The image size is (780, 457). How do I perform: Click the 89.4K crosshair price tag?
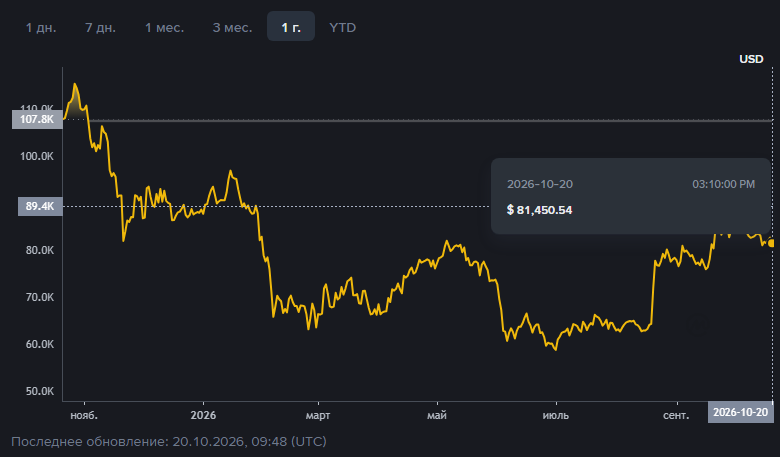pyautogui.click(x=40, y=206)
